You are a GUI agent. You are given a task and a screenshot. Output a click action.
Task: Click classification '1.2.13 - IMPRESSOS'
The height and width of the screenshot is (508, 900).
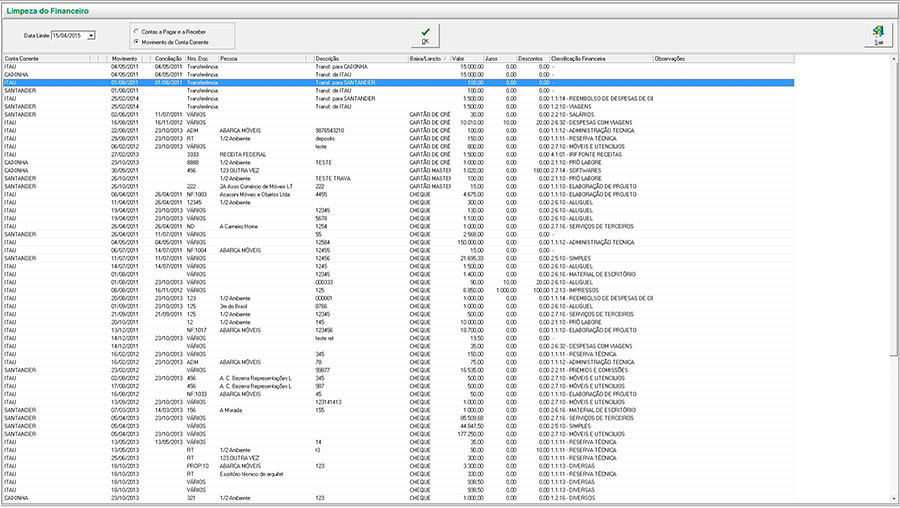tap(575, 290)
